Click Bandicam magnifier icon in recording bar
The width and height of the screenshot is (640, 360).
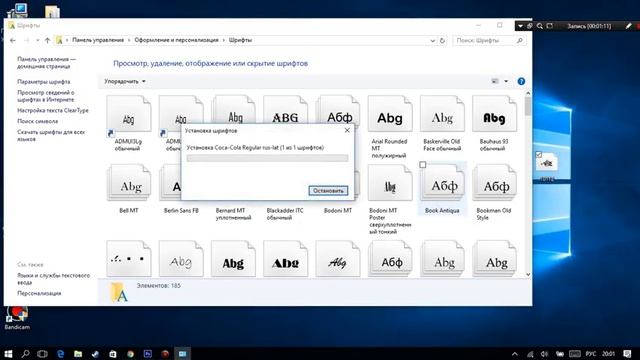[x=540, y=26]
